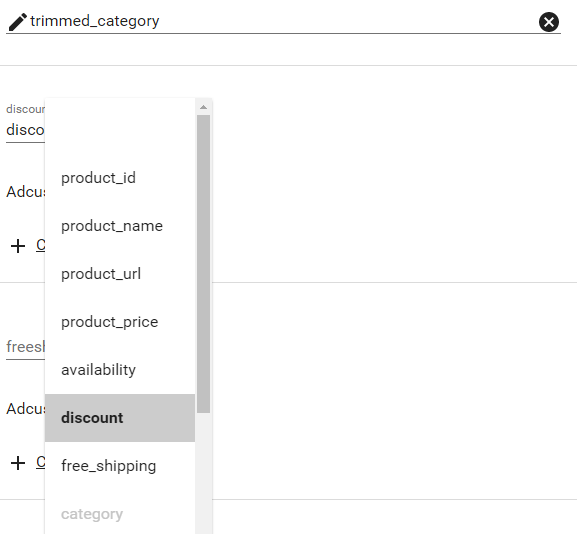Clear the trimmed_category field with X icon
The height and width of the screenshot is (534, 577).
549,22
